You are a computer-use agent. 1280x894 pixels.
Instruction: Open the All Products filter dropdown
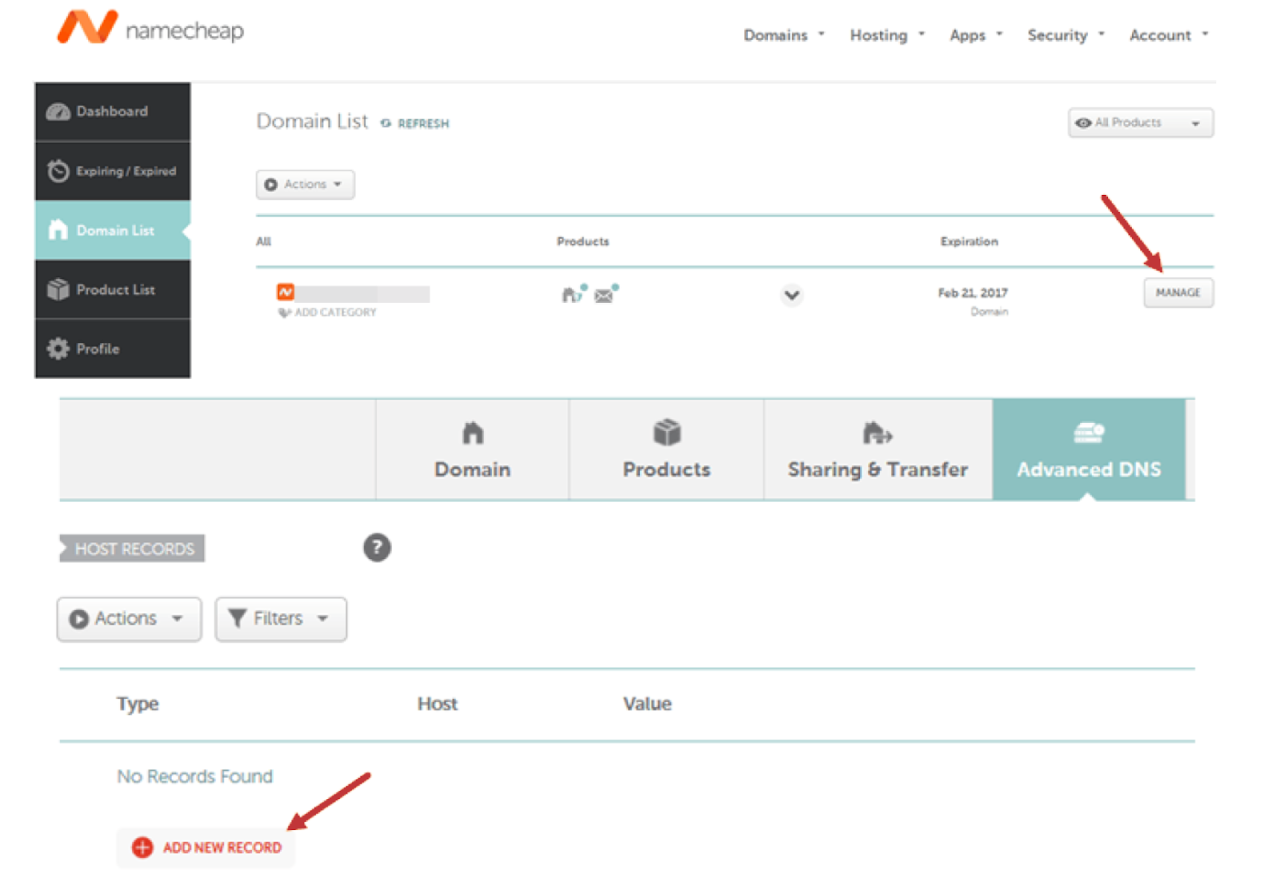[x=1141, y=123]
